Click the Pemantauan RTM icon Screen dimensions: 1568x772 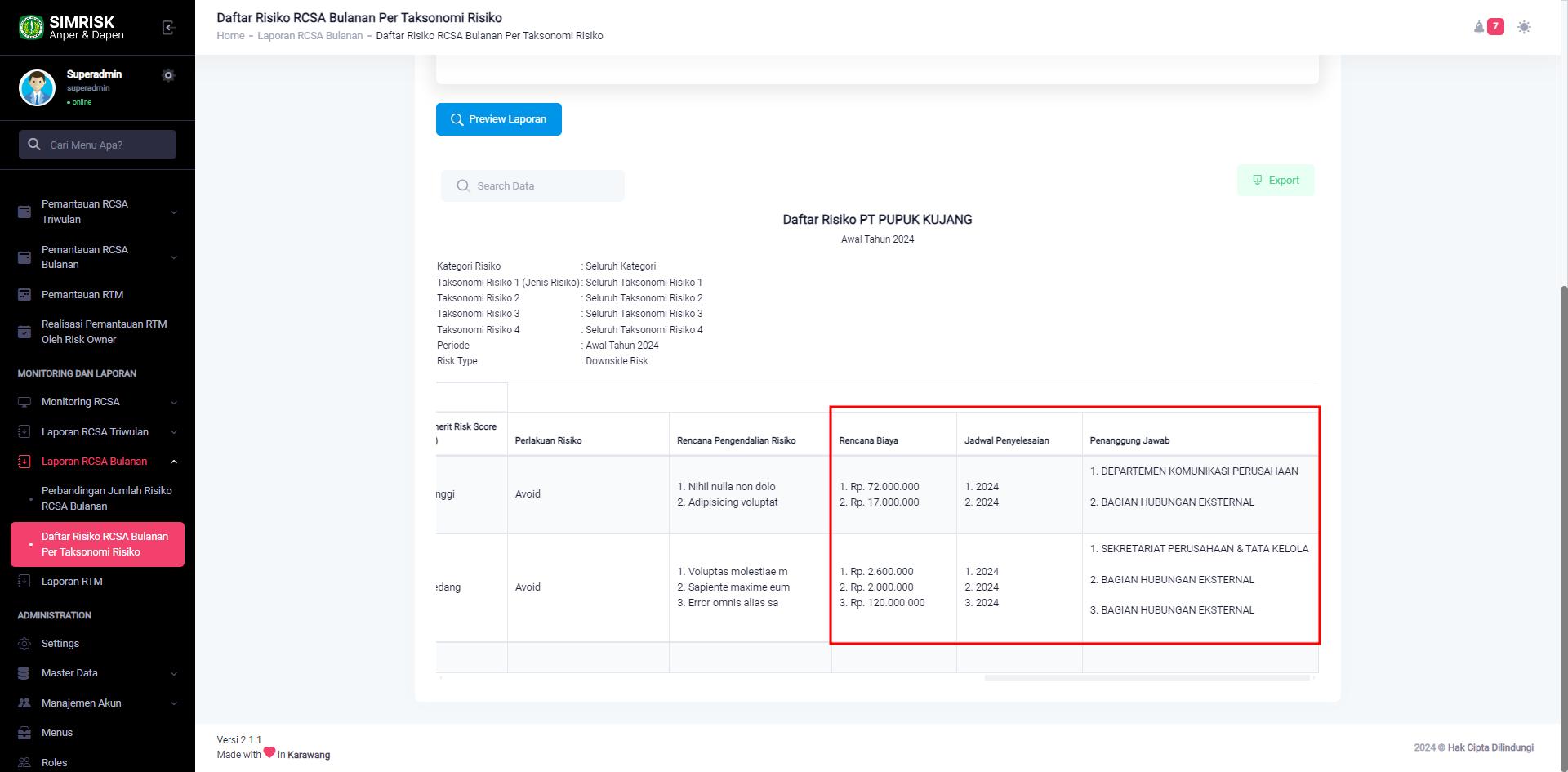tap(24, 295)
